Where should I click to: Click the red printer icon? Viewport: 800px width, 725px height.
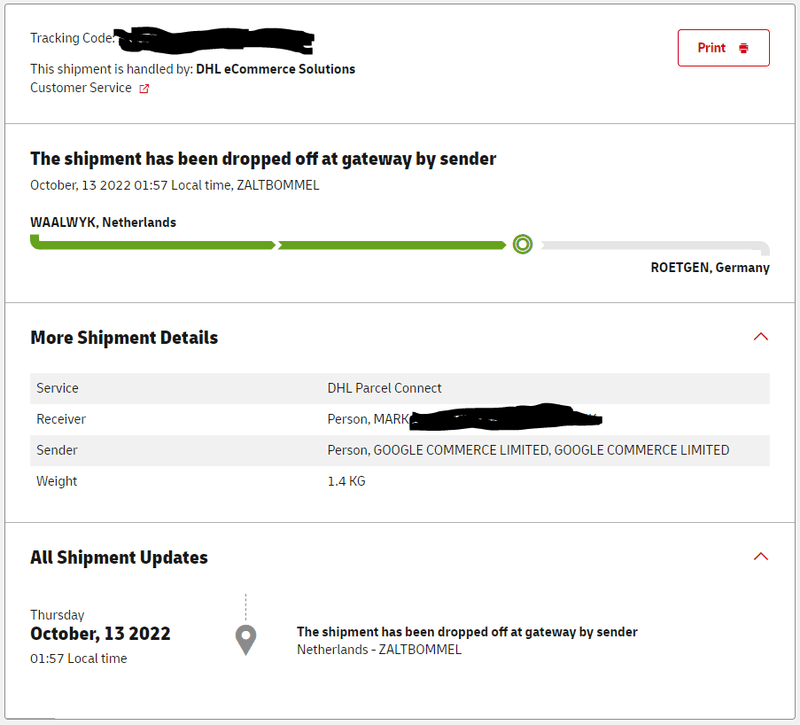pos(743,48)
